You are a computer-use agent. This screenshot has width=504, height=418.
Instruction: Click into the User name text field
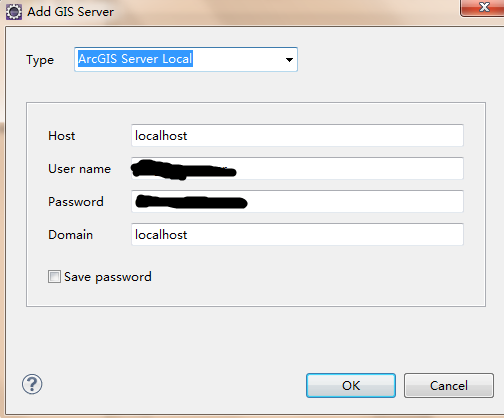(x=297, y=168)
